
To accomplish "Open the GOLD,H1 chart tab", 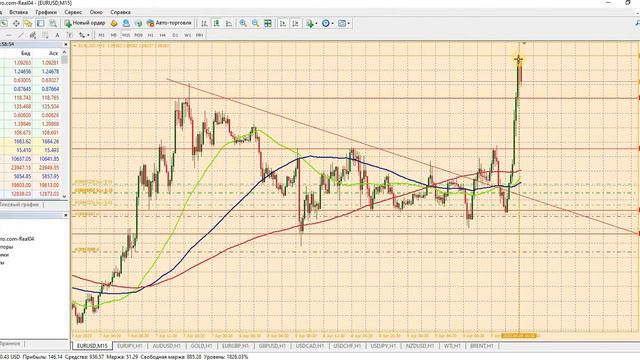I will pyautogui.click(x=201, y=346).
